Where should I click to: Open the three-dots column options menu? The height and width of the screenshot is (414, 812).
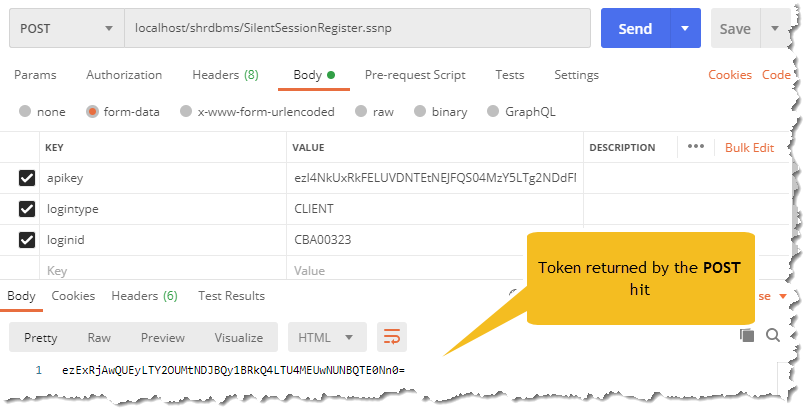696,147
